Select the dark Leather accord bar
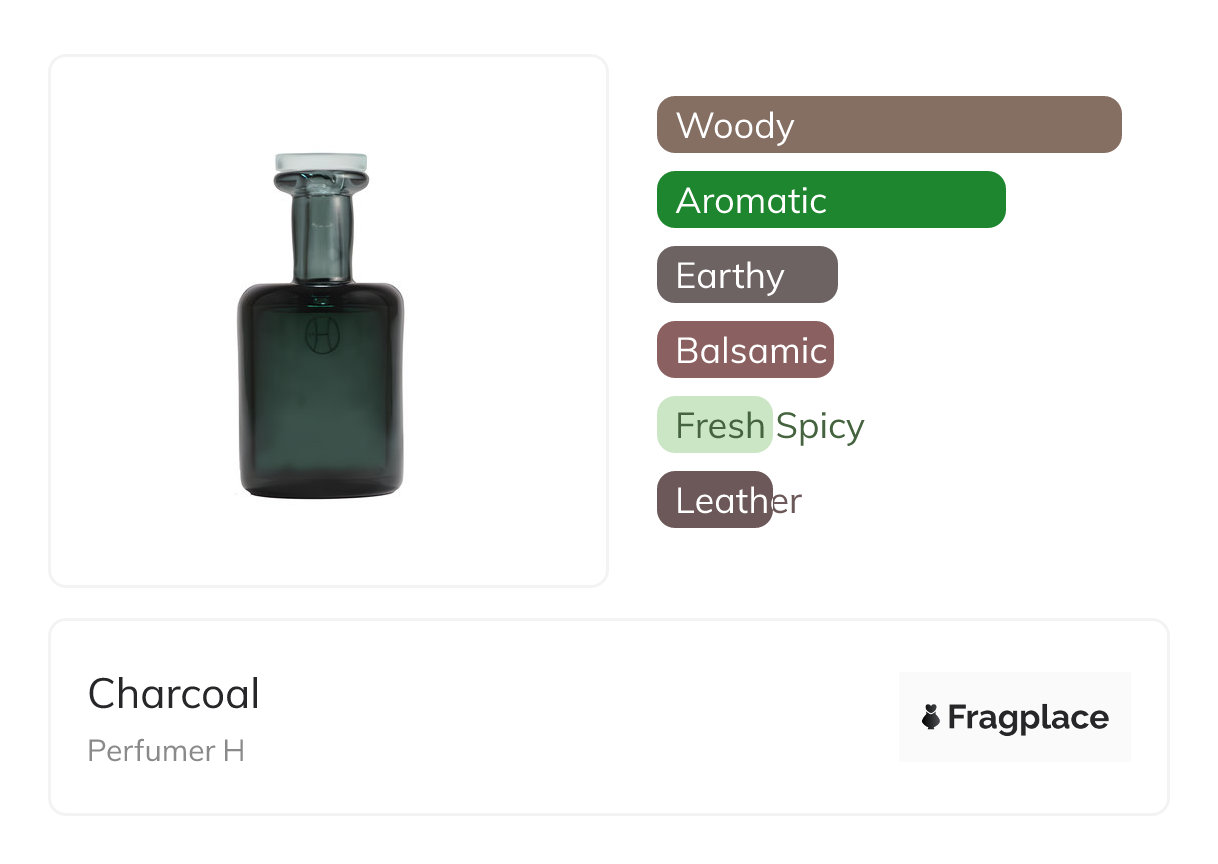This screenshot has height=864, width=1218. coord(714,500)
